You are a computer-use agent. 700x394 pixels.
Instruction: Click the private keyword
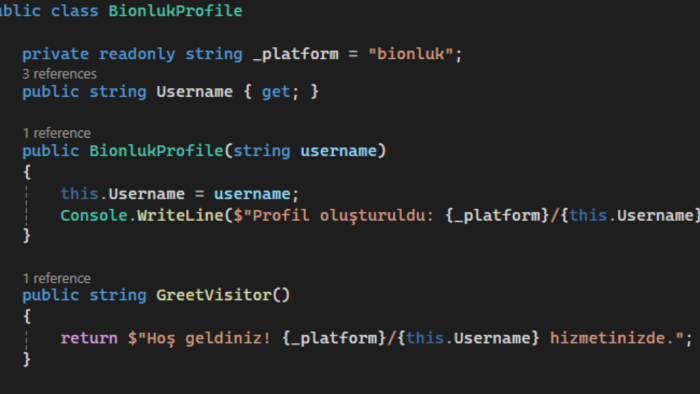(55, 54)
